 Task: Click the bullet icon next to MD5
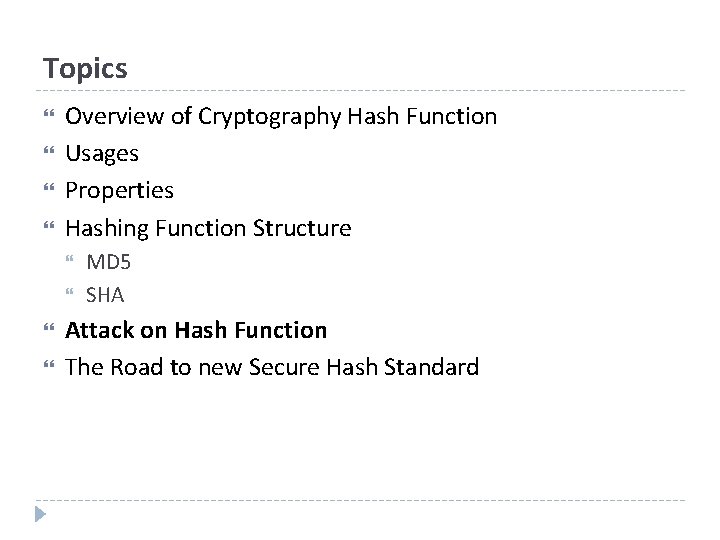pos(70,259)
